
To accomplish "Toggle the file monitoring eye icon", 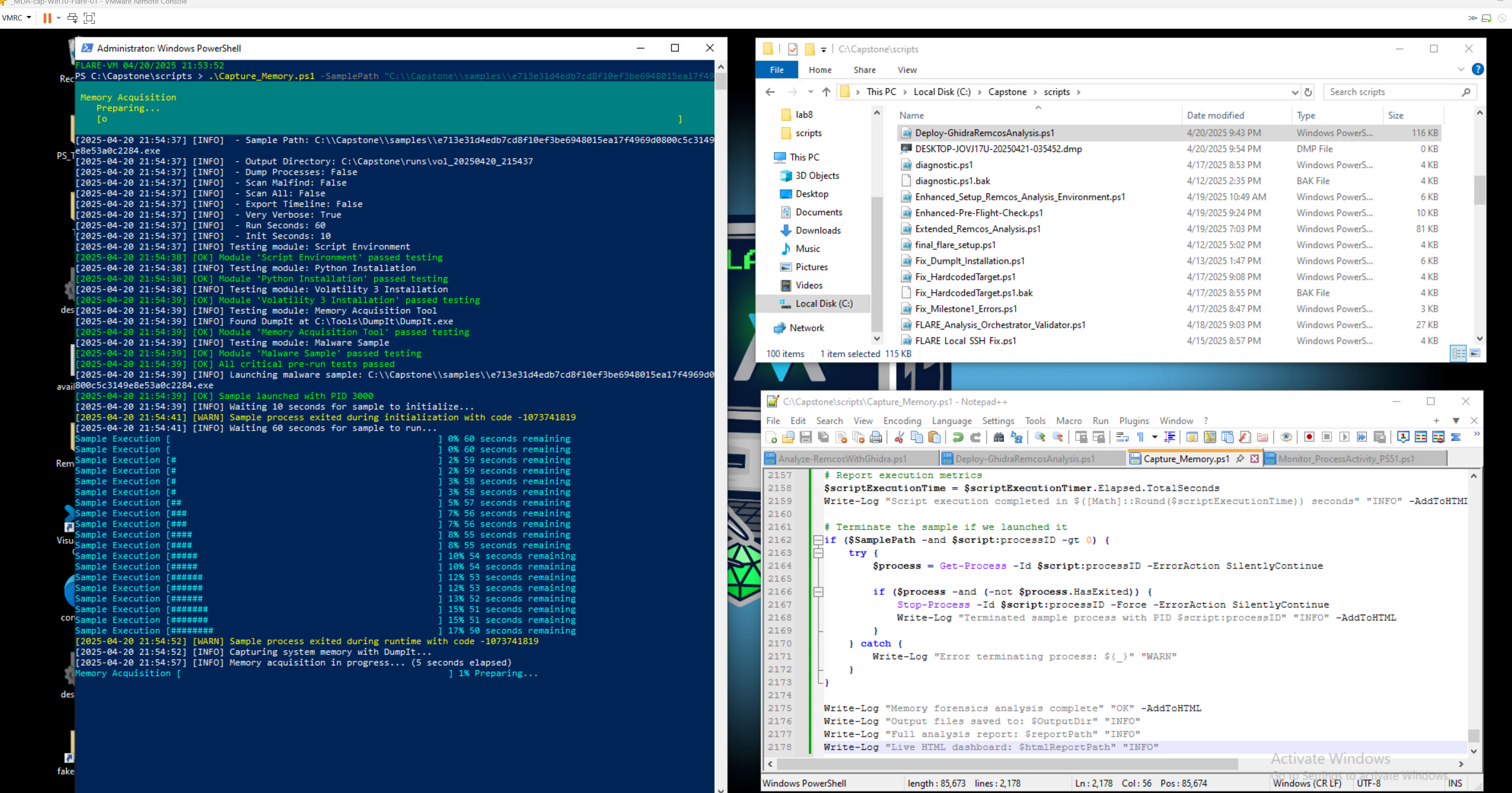I will click(x=1286, y=437).
